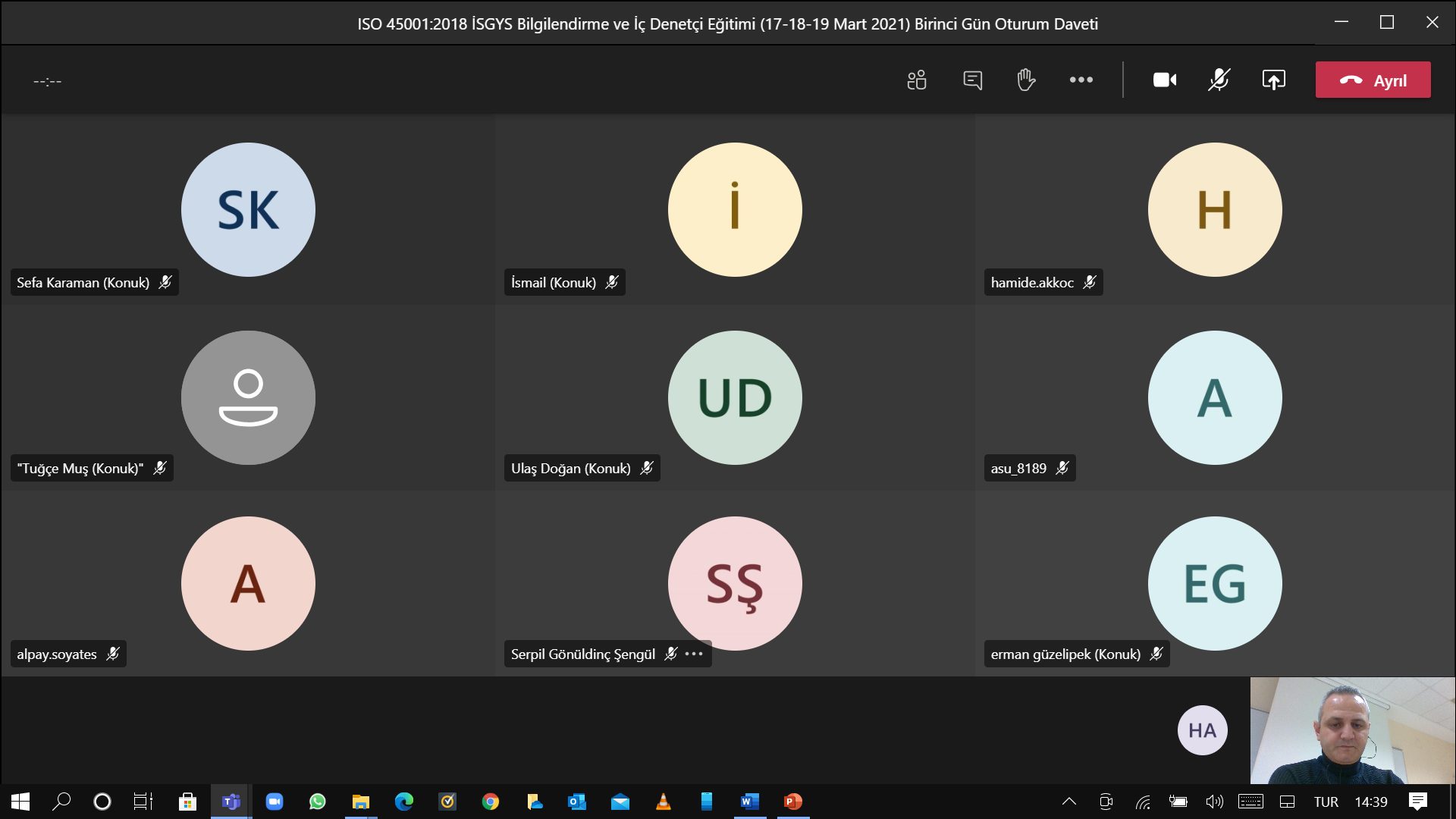Select the self video preview thumbnail
The width and height of the screenshot is (1456, 819).
click(1352, 730)
